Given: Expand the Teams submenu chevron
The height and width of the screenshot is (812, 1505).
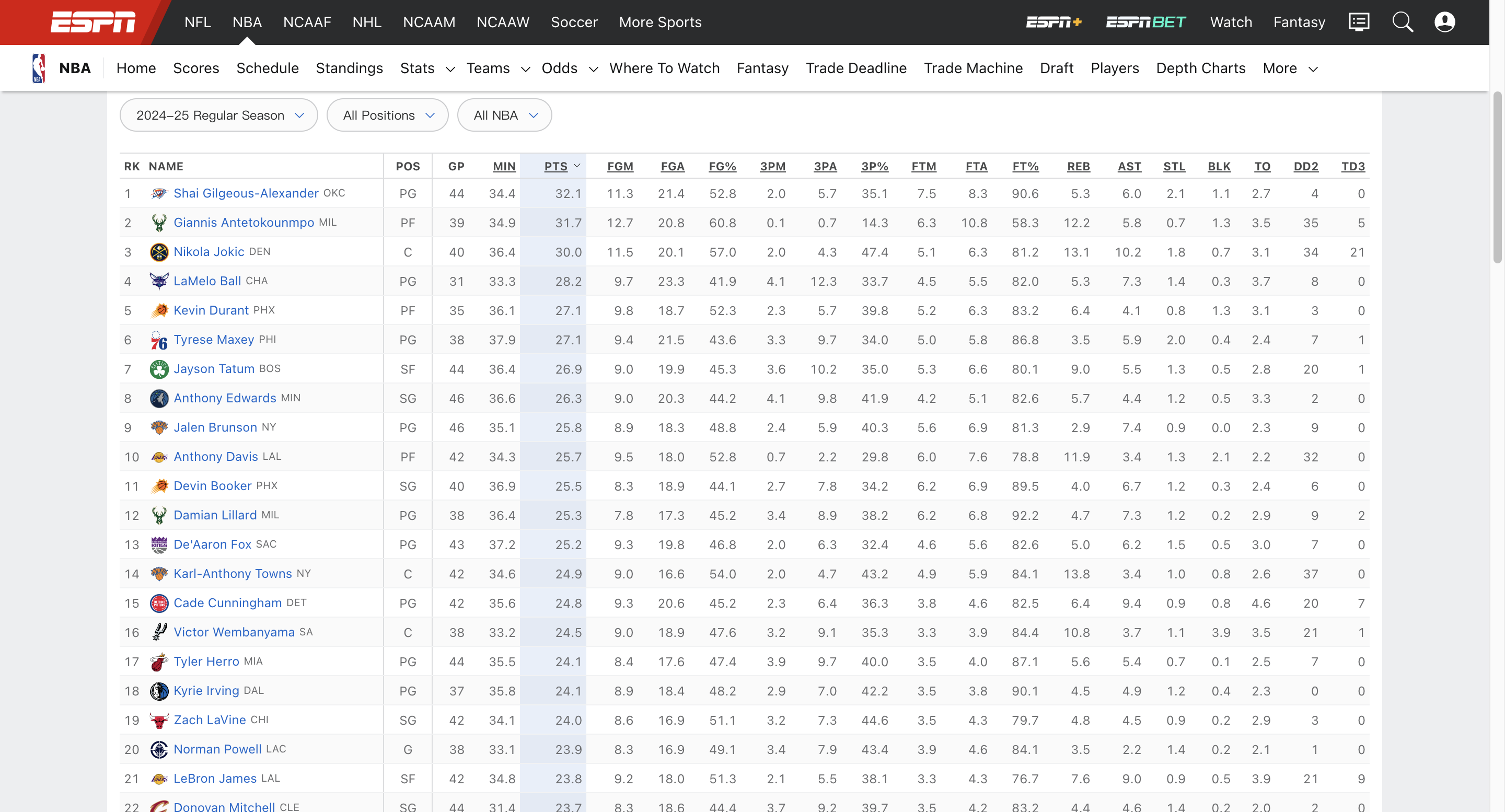Looking at the screenshot, I should tap(525, 69).
